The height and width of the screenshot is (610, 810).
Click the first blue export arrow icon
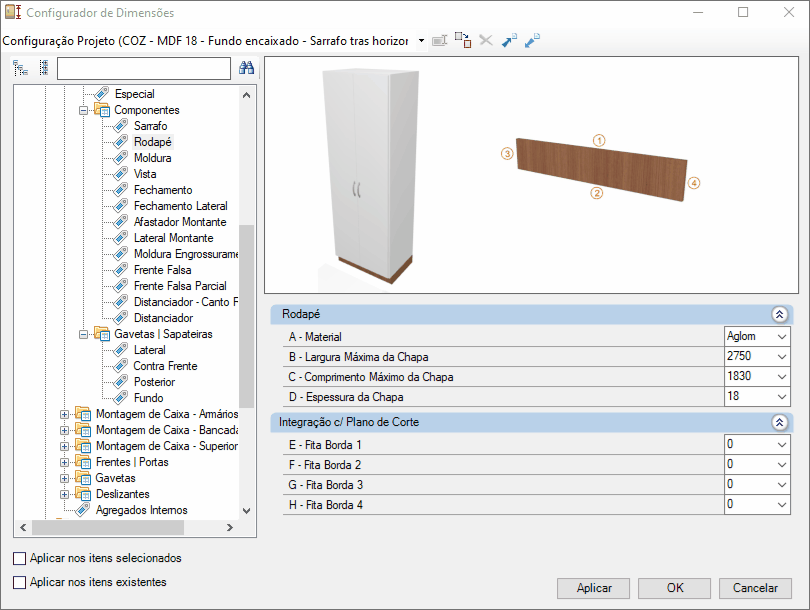coord(509,40)
